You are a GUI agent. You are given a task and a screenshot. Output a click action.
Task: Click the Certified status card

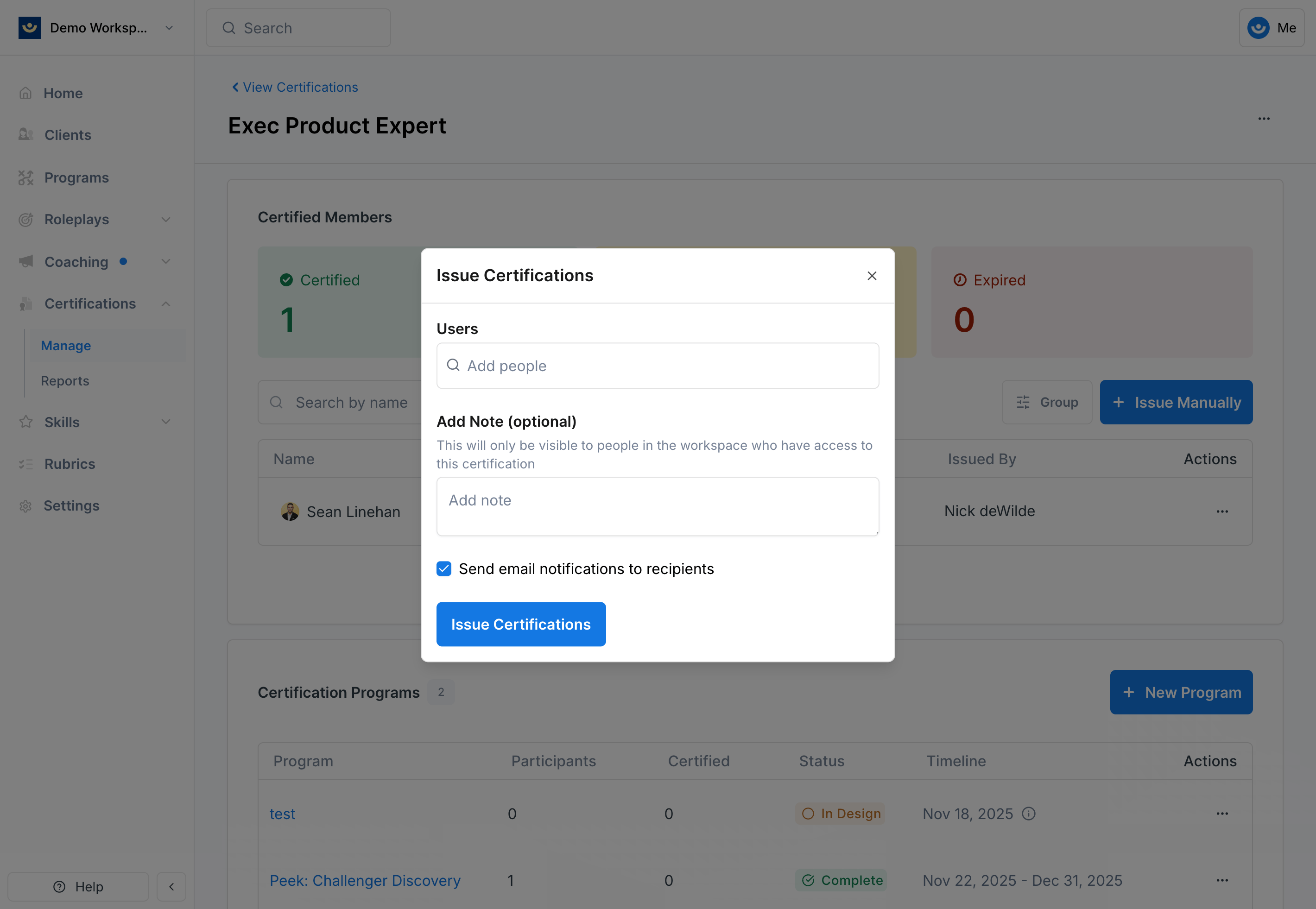click(x=340, y=302)
